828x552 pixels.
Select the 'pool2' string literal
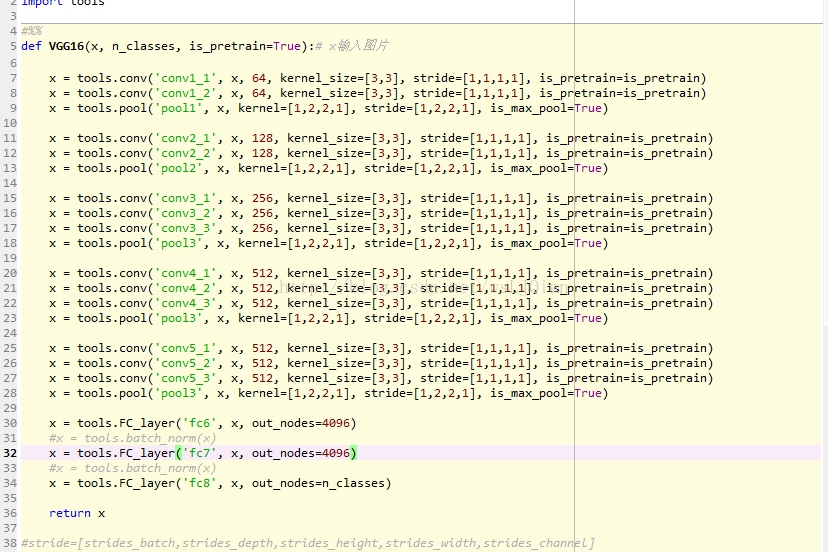[178, 168]
